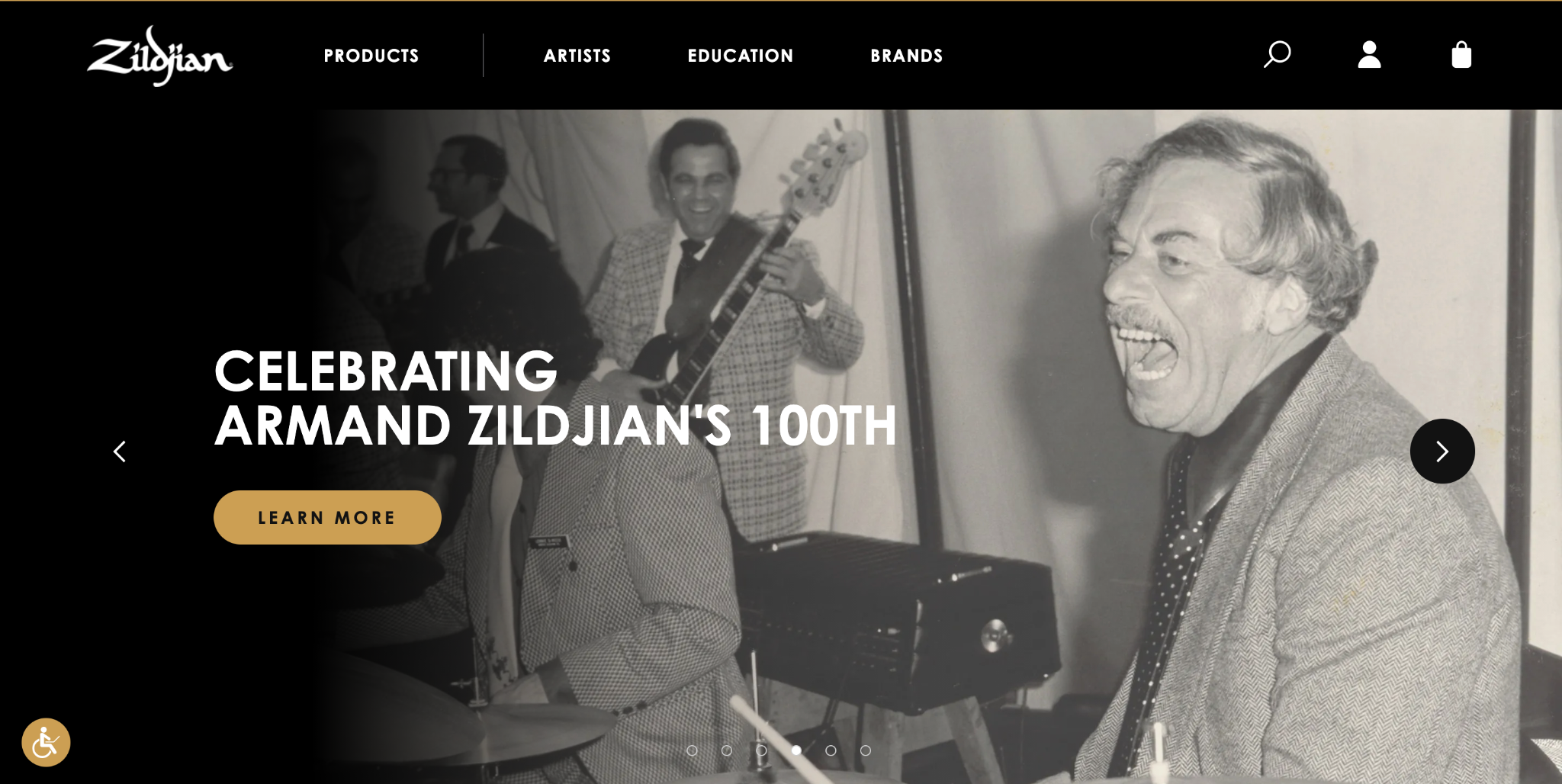
Task: Open the search magnifier icon
Action: click(1277, 54)
